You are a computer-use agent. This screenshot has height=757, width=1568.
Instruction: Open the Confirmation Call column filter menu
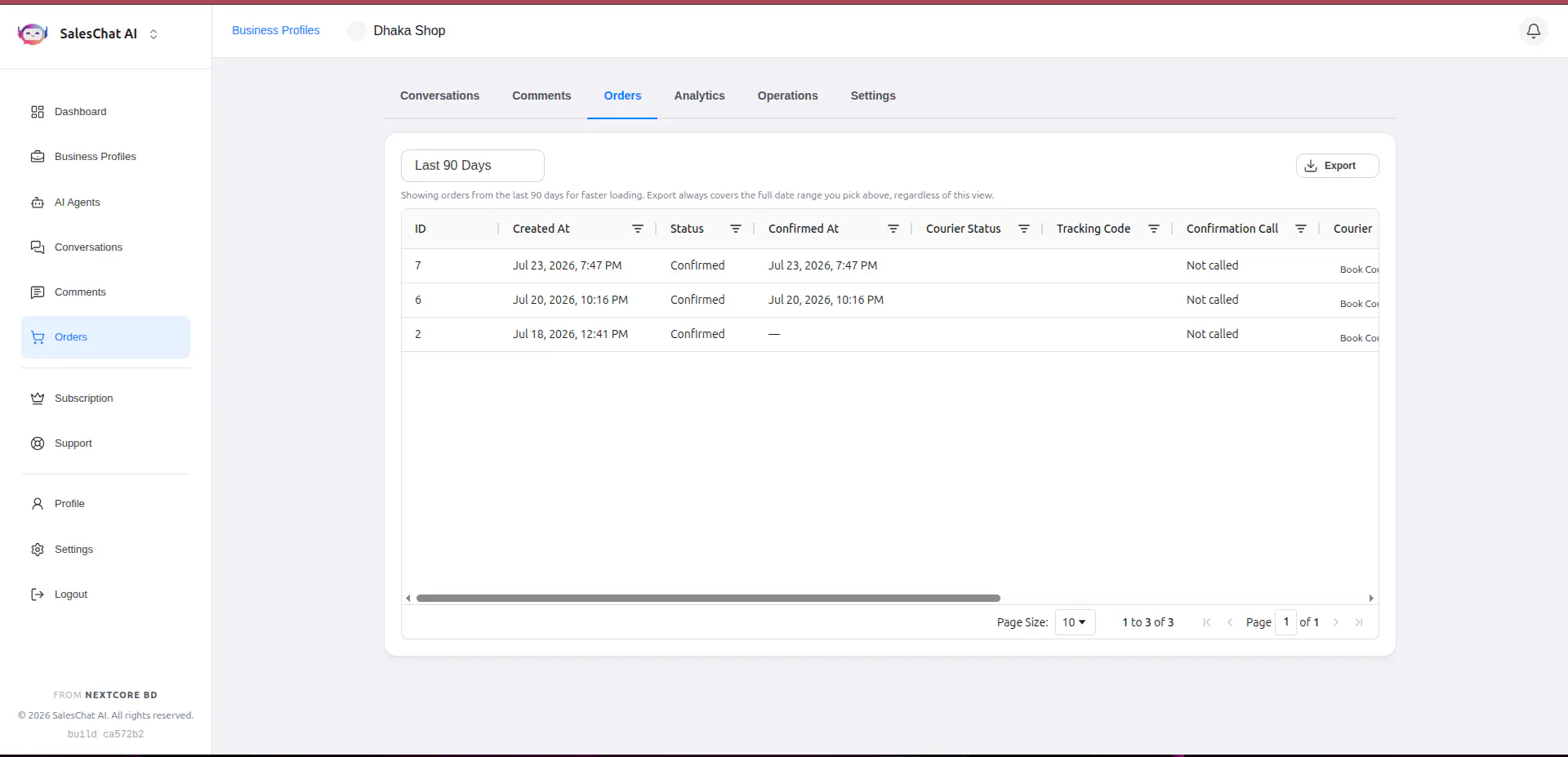[1301, 229]
